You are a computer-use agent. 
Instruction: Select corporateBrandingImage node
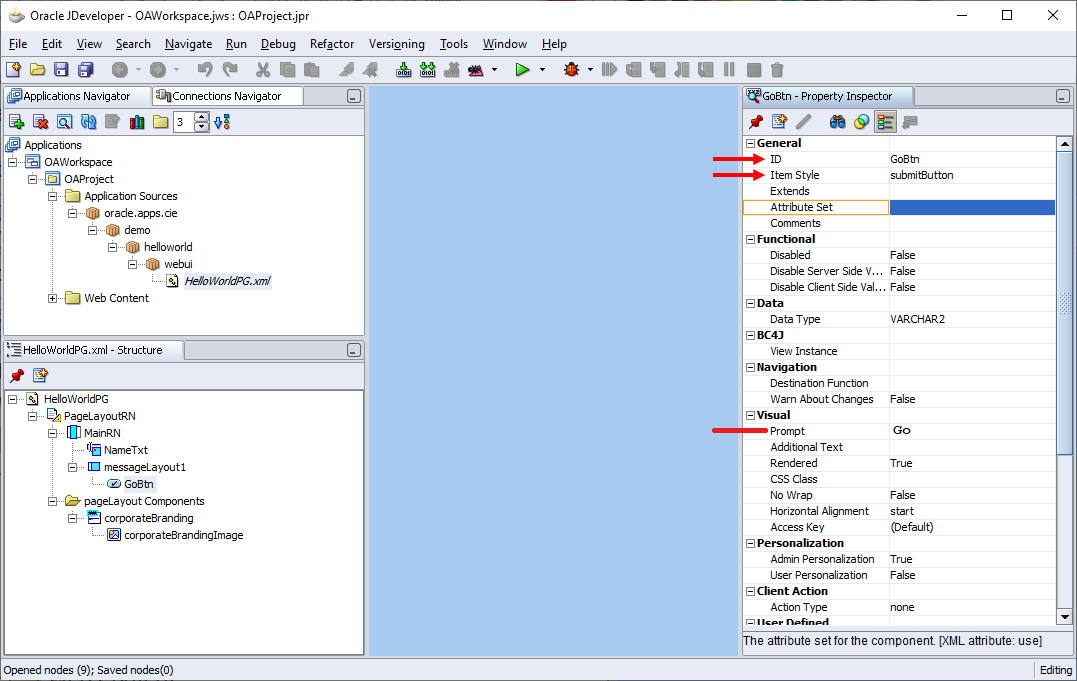pos(183,535)
